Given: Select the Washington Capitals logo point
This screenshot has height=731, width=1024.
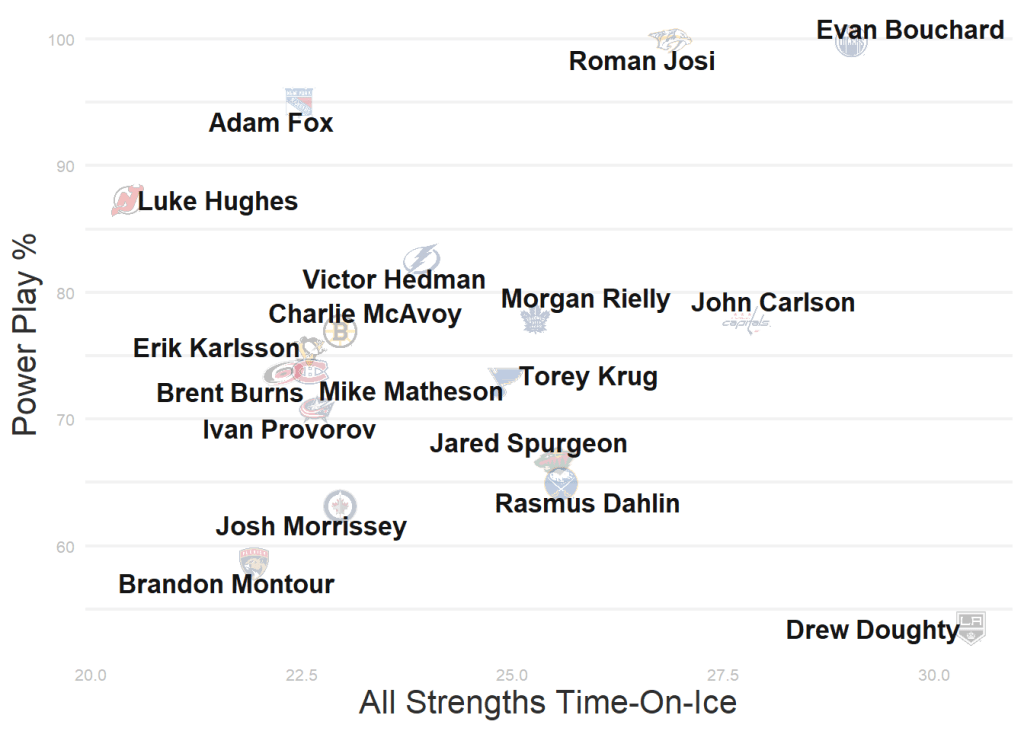Looking at the screenshot, I should [747, 323].
